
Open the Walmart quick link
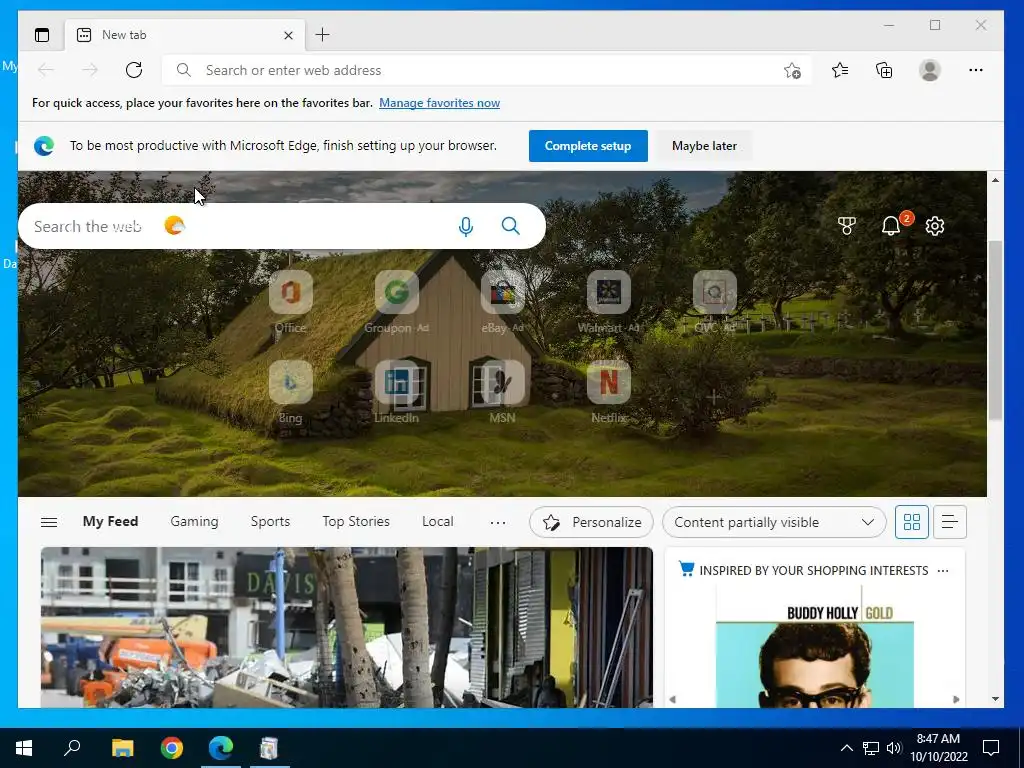tap(609, 302)
